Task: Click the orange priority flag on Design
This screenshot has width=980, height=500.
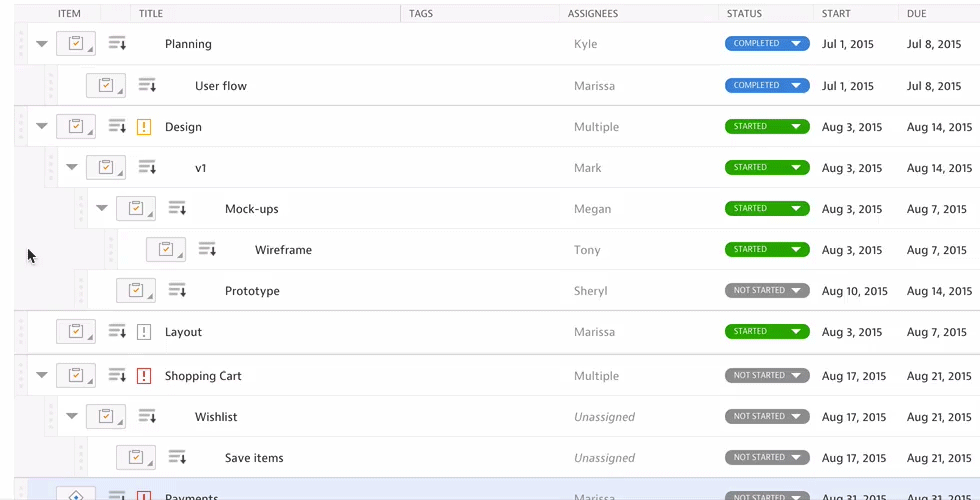Action: point(144,127)
